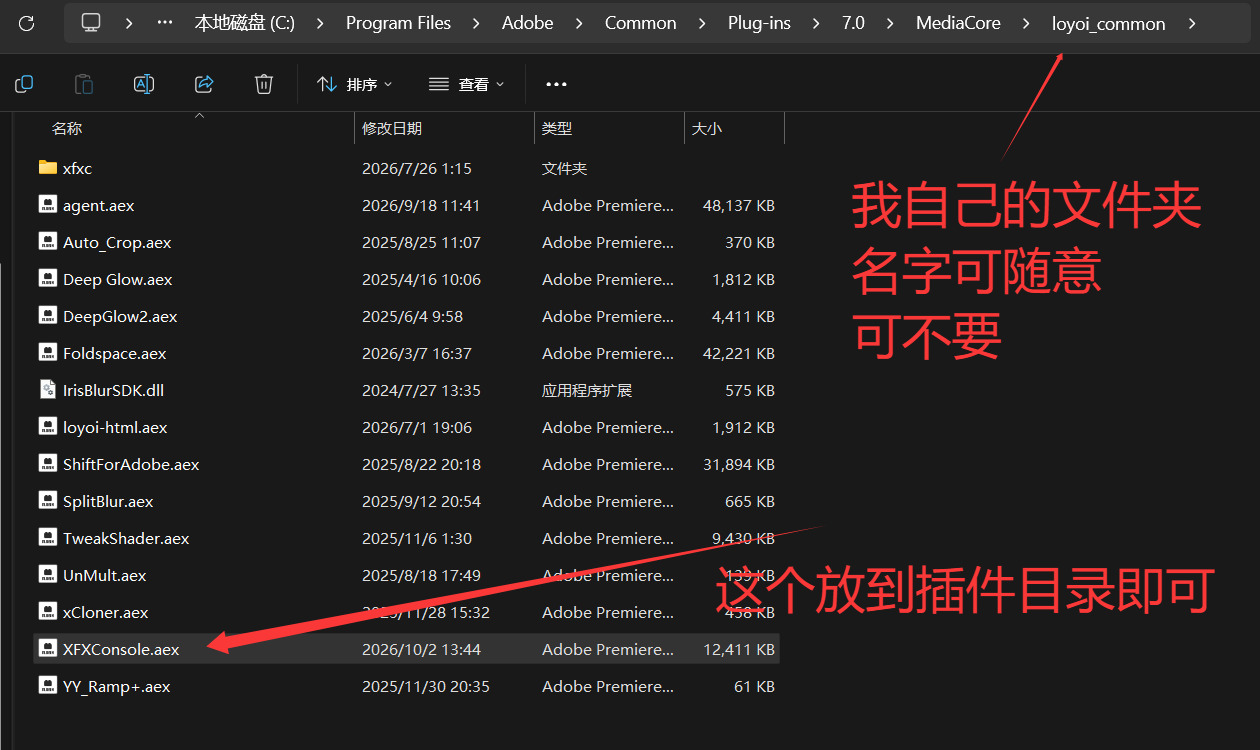Screen dimensions: 1260x750
Task: Click the This PC monitor icon in breadcrumb
Action: coord(91,23)
